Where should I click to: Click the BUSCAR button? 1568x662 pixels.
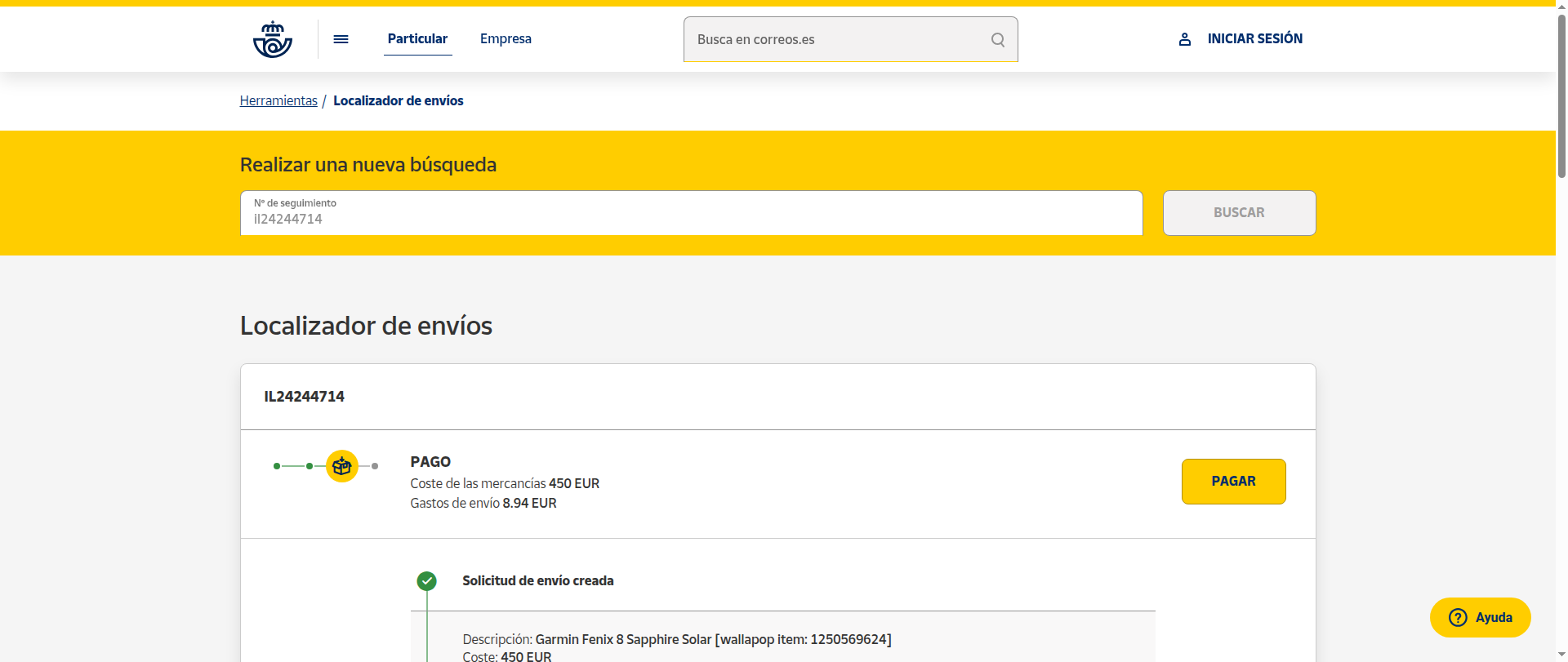click(x=1239, y=213)
